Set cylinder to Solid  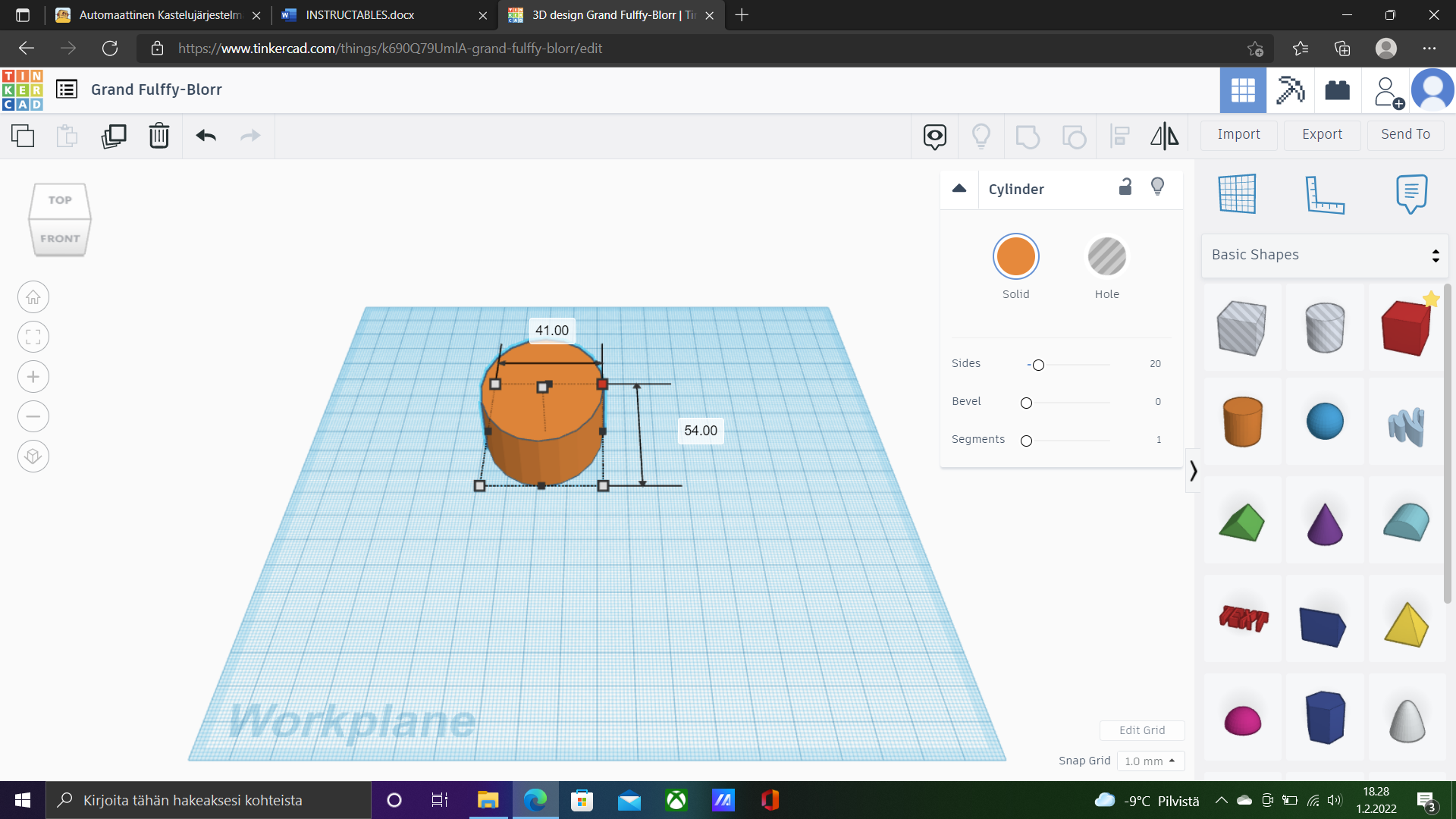(1015, 256)
